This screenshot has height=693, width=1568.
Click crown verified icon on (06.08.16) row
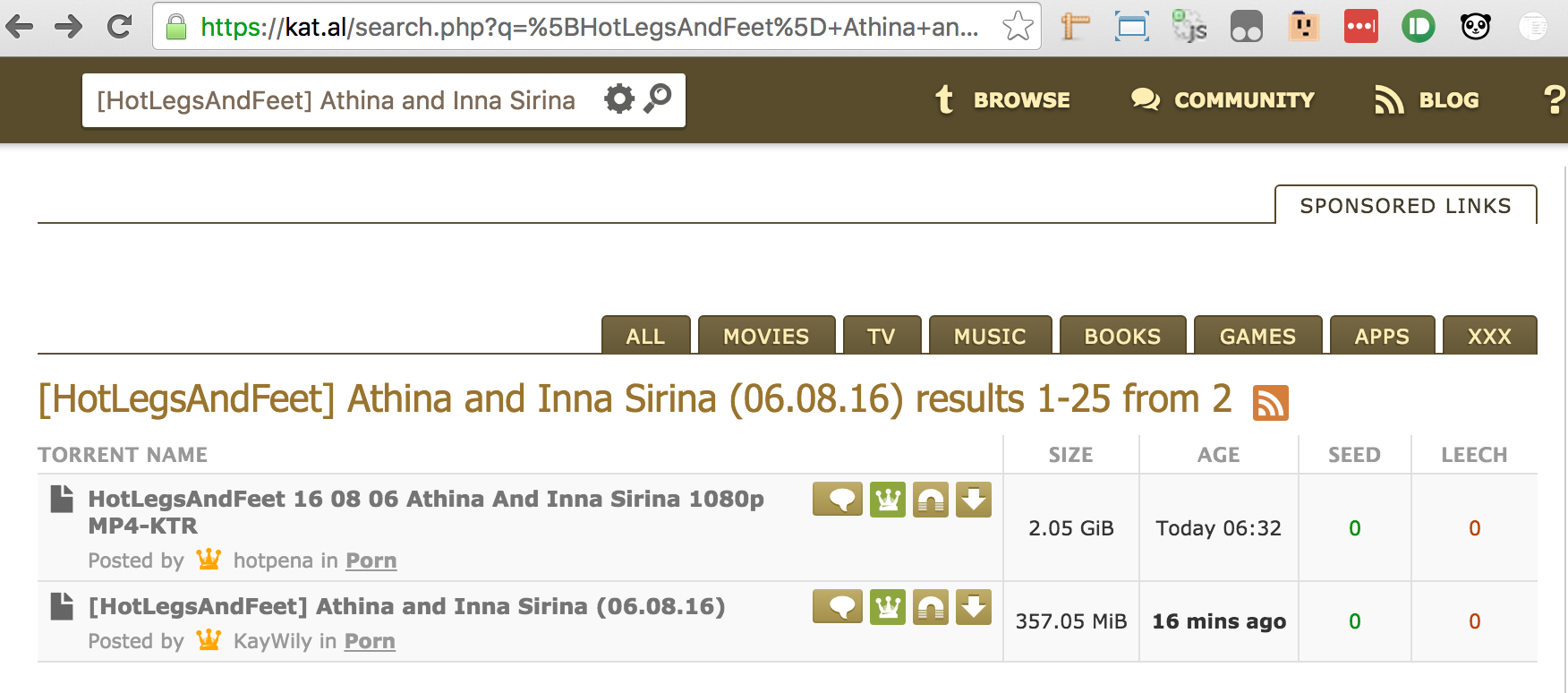(x=888, y=607)
